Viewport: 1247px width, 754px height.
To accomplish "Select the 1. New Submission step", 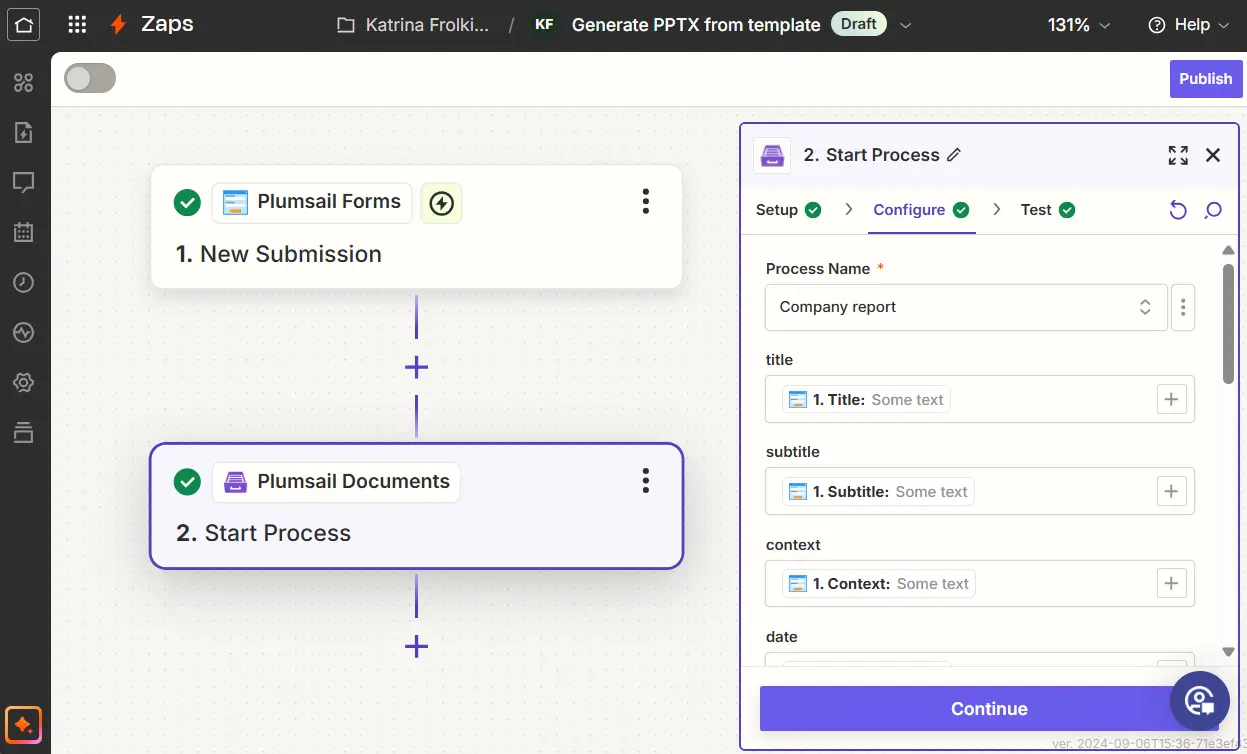I will [x=416, y=228].
